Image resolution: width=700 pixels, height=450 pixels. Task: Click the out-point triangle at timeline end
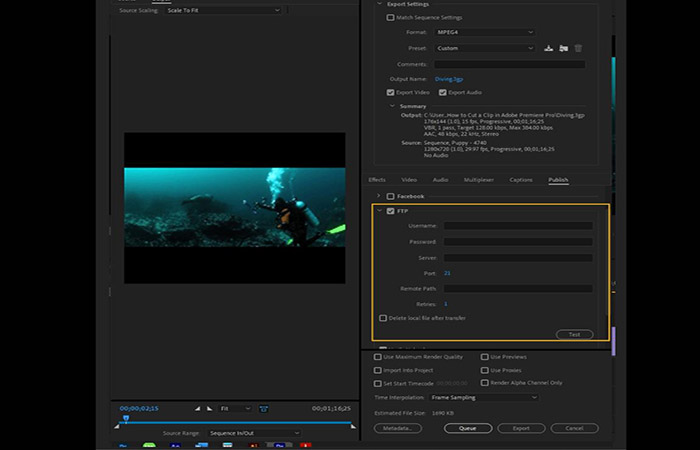point(353,427)
